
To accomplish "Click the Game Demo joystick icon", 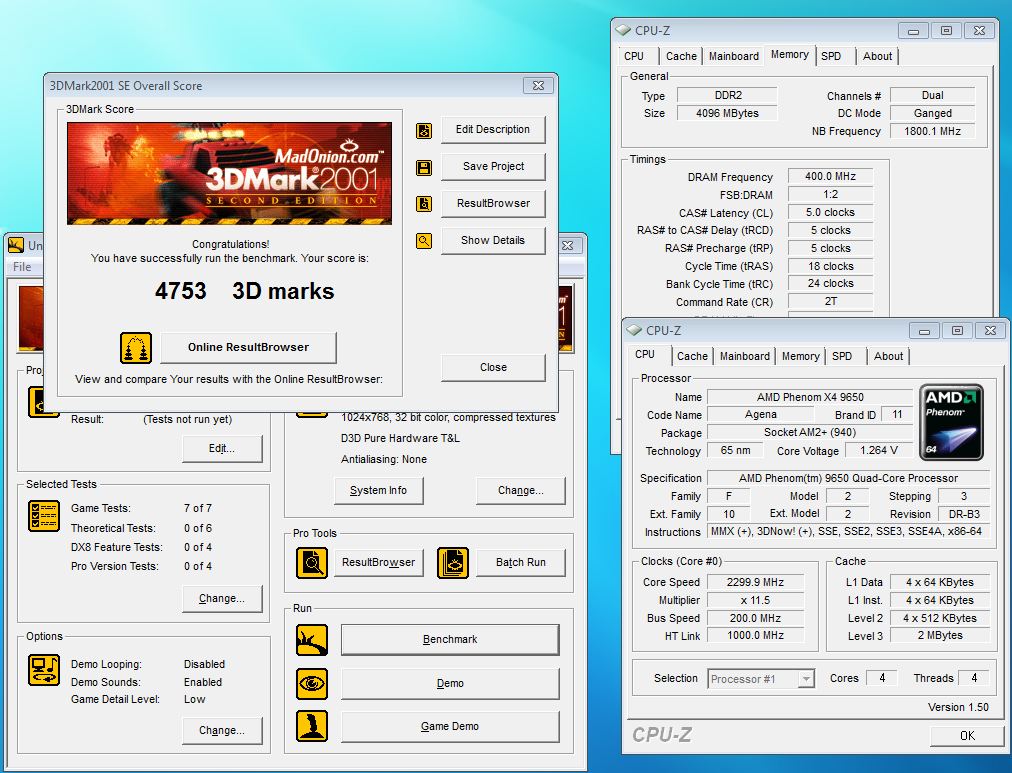I will coord(312,727).
